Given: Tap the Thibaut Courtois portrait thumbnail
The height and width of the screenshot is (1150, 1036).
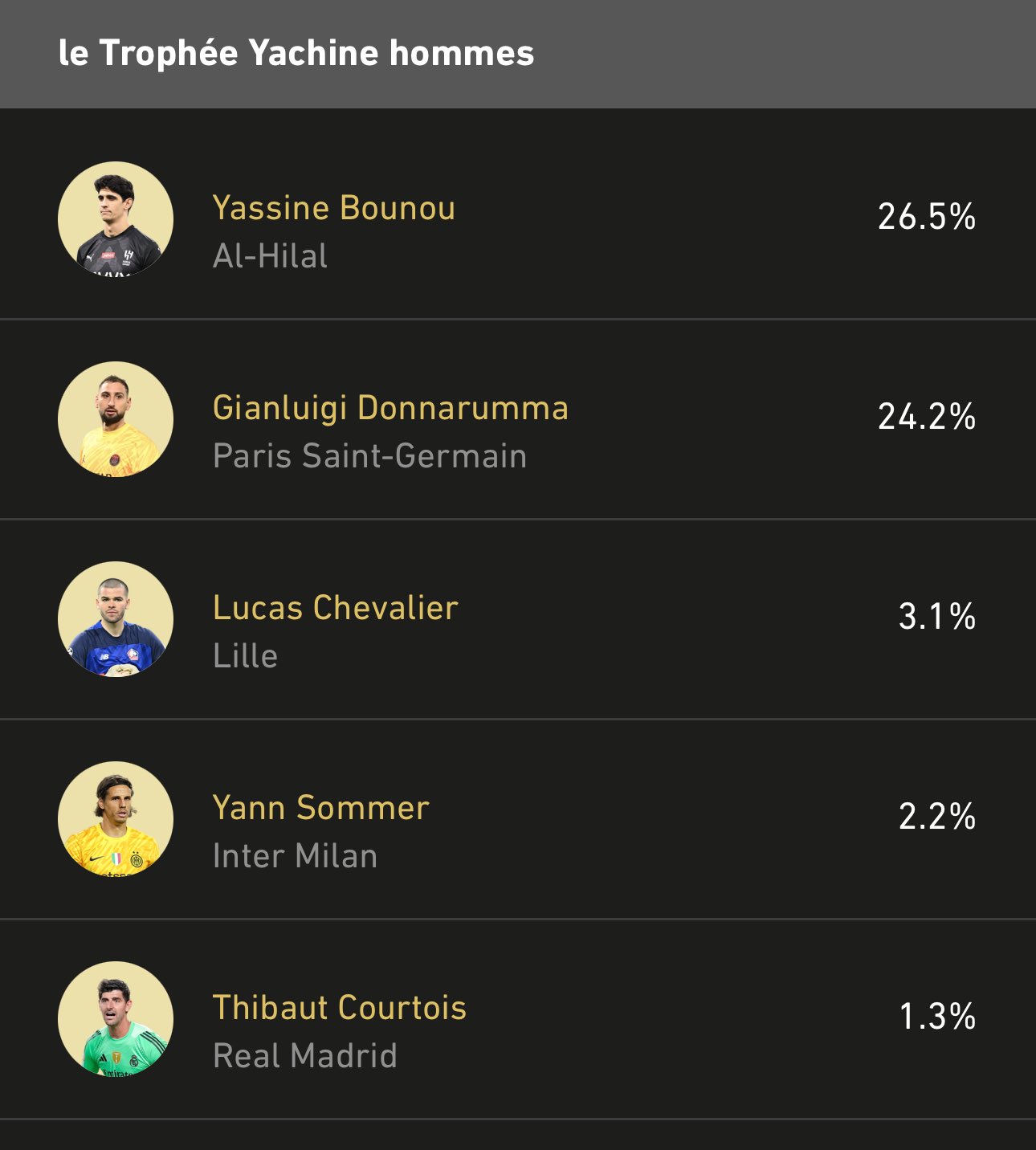Looking at the screenshot, I should coord(116,1019).
